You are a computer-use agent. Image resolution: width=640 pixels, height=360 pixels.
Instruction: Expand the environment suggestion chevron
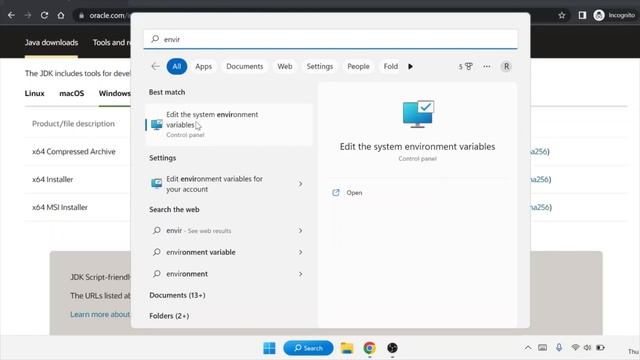(x=300, y=274)
